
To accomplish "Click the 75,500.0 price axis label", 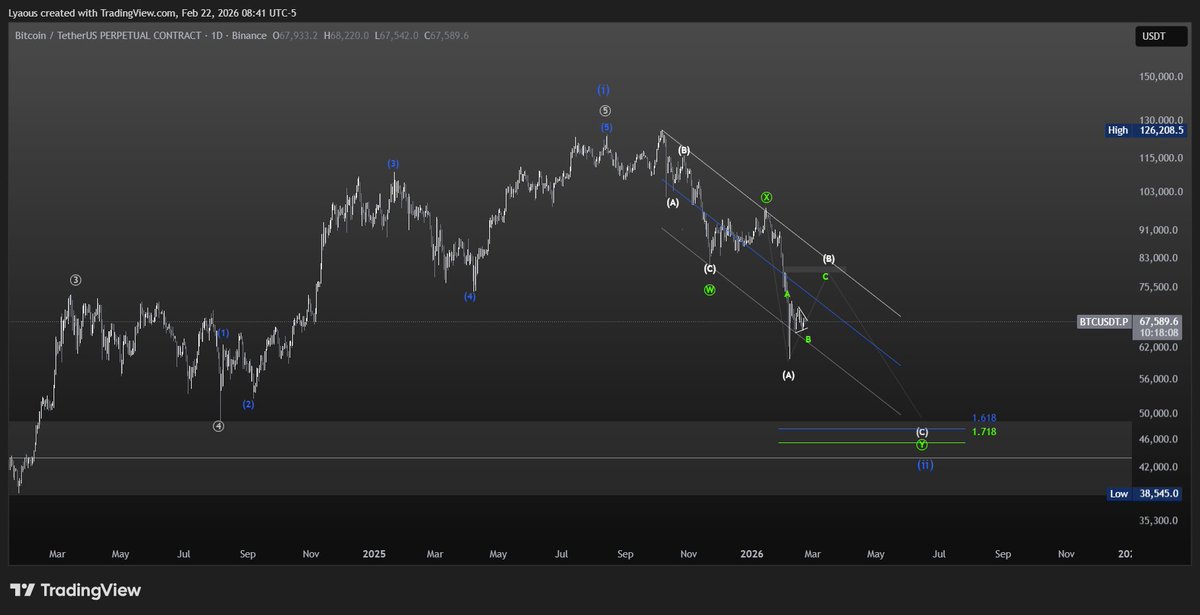I will (x=1160, y=287).
